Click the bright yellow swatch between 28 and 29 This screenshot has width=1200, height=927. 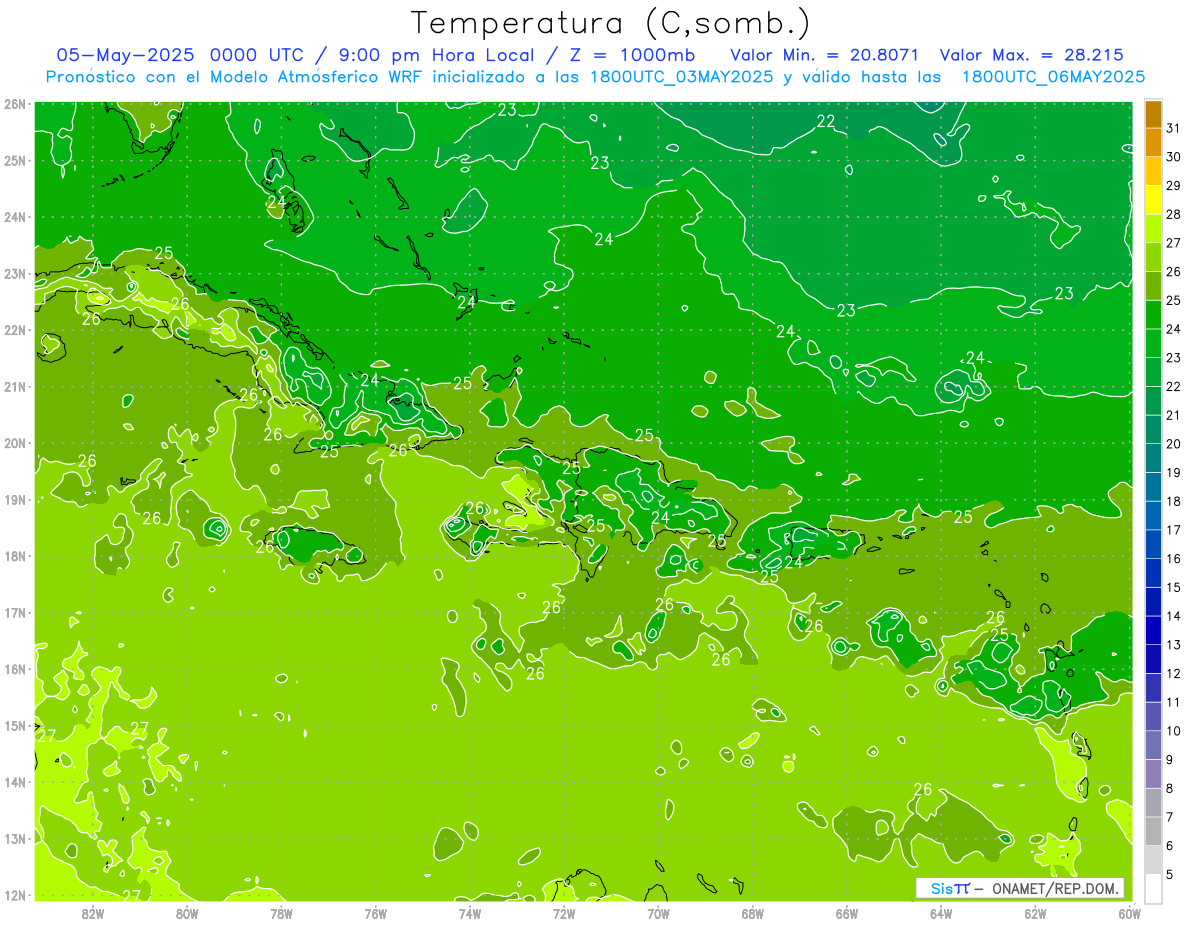click(1153, 200)
